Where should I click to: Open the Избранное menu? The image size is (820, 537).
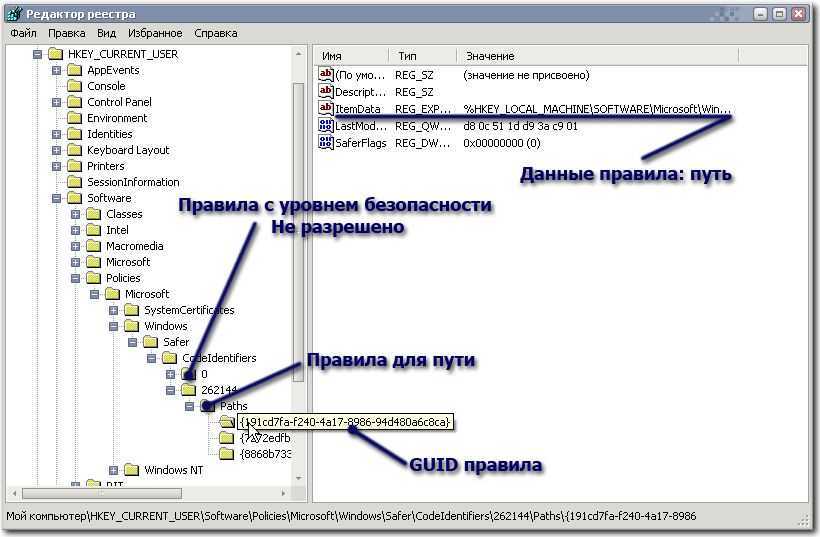tap(155, 33)
